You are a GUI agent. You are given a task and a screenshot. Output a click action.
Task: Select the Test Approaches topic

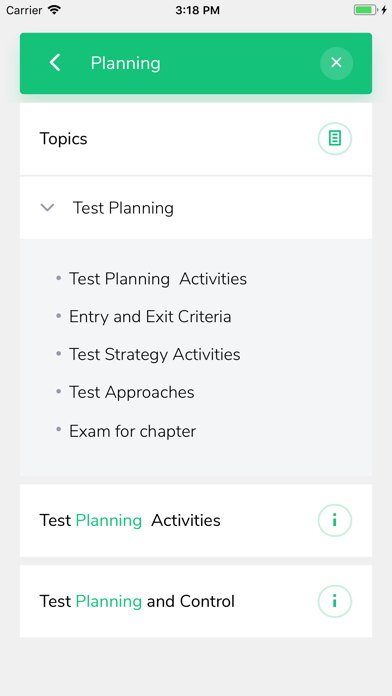131,392
